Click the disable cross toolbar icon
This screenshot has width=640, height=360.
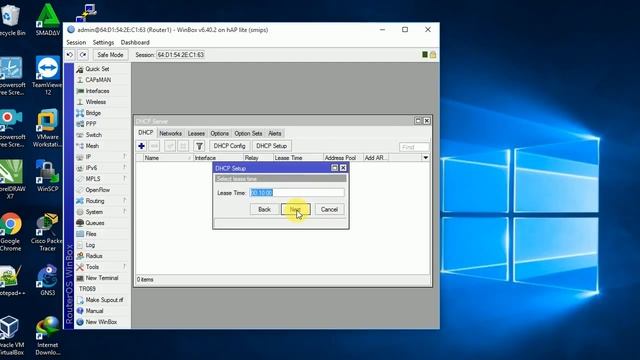(183, 146)
